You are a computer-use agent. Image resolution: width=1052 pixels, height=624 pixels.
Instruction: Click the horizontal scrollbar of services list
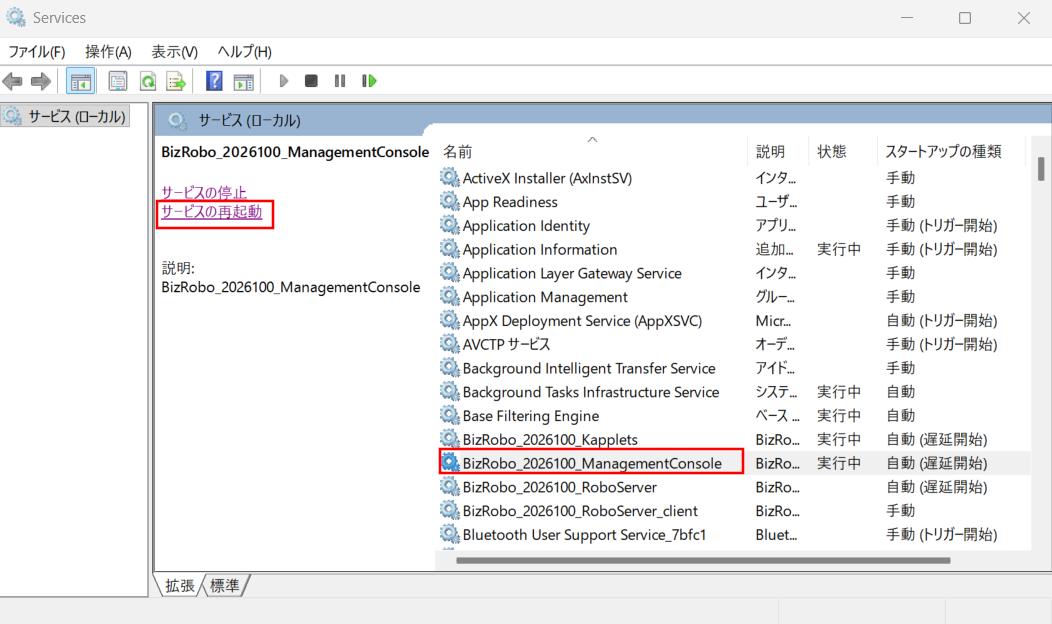point(702,560)
